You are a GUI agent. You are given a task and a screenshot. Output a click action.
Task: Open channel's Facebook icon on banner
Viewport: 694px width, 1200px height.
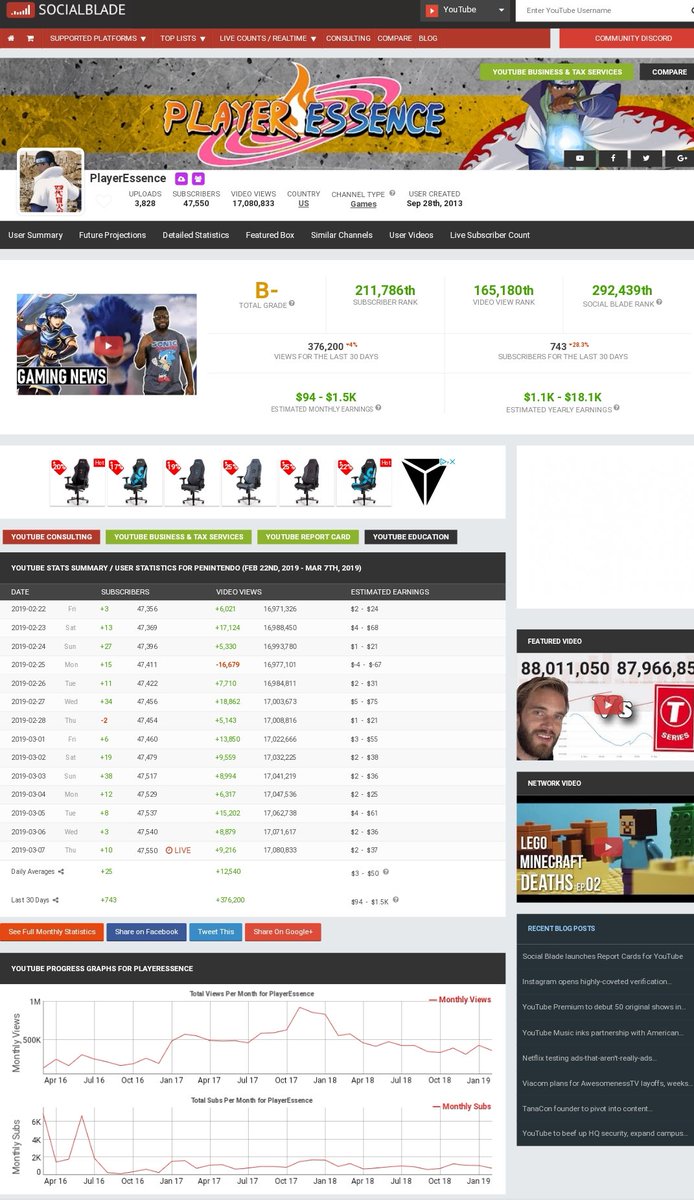613,158
